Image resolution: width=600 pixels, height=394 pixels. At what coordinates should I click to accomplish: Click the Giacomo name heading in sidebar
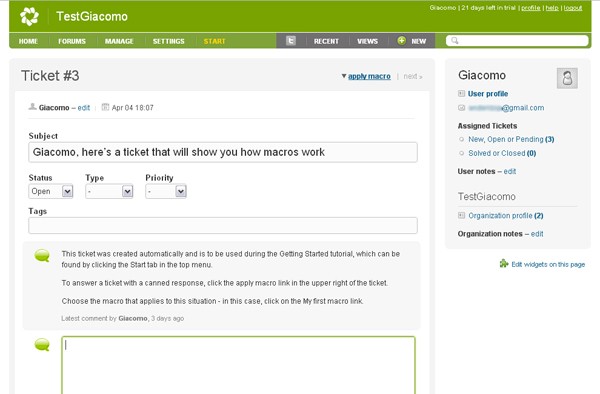pos(482,75)
